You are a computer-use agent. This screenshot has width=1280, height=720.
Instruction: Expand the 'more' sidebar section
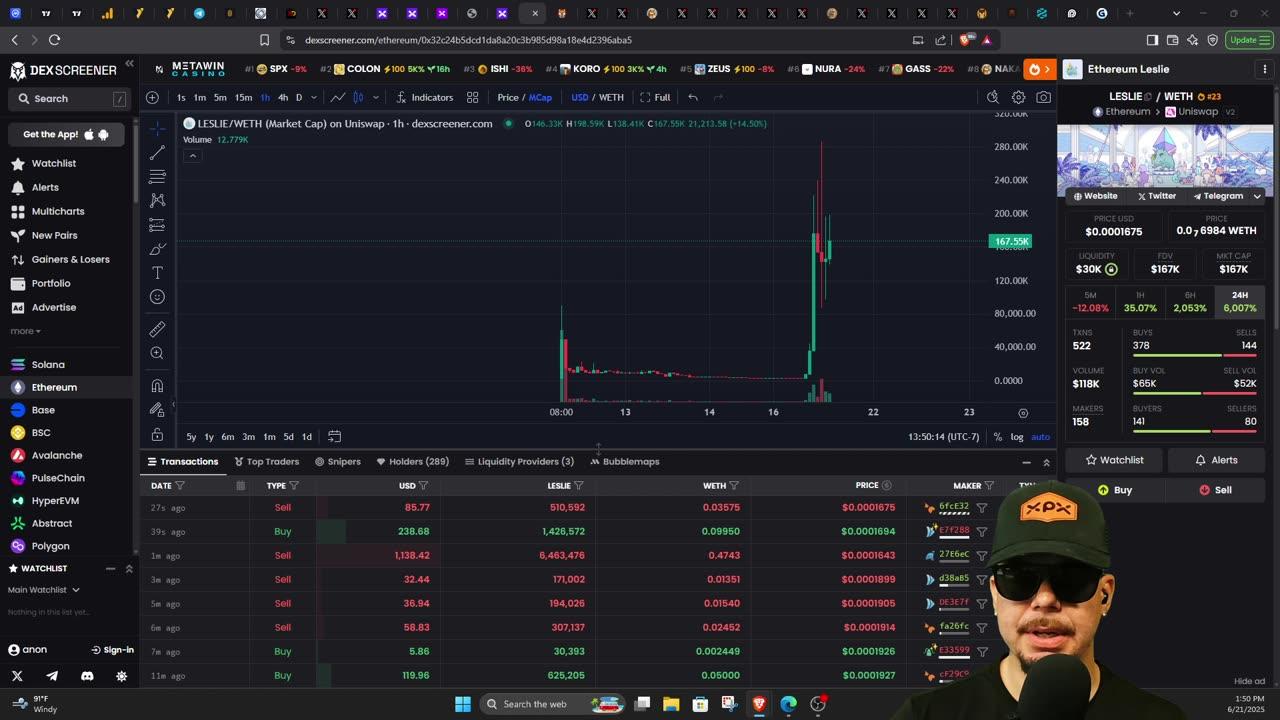[25, 331]
